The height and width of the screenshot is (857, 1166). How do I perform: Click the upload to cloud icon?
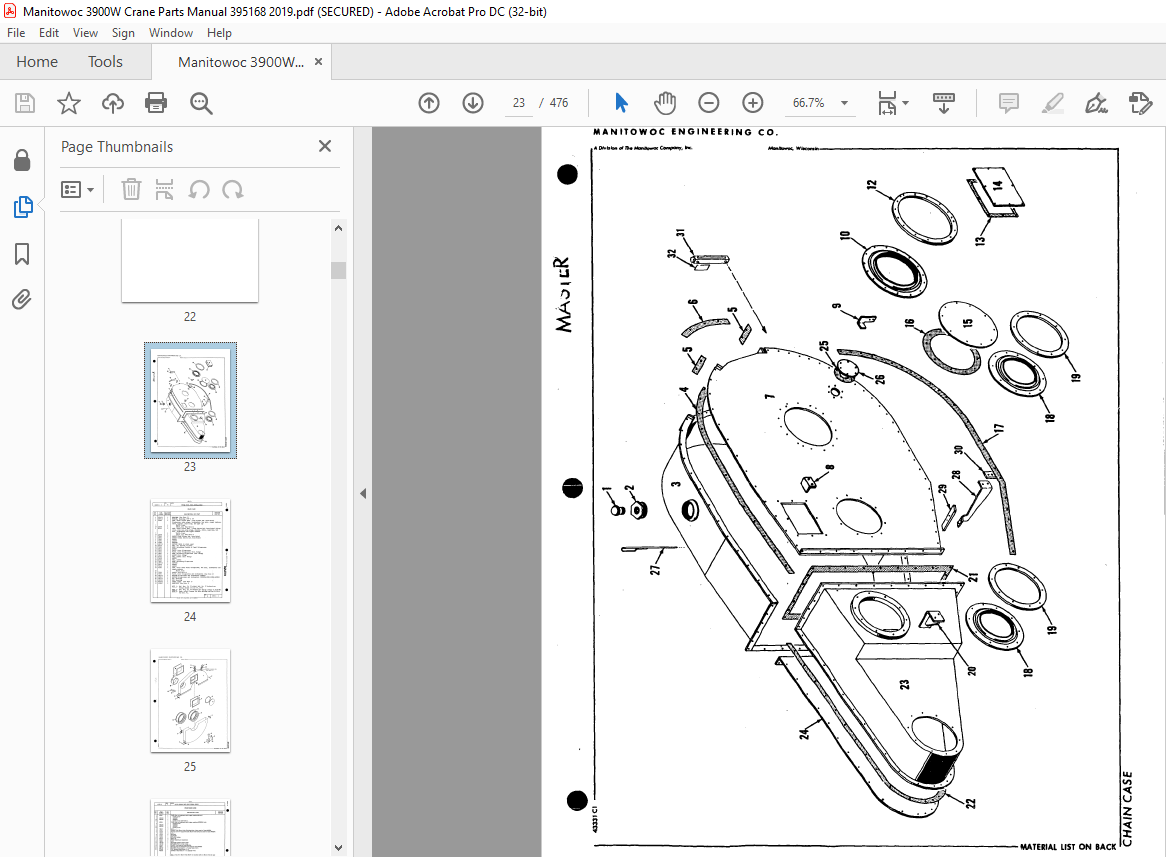(113, 103)
